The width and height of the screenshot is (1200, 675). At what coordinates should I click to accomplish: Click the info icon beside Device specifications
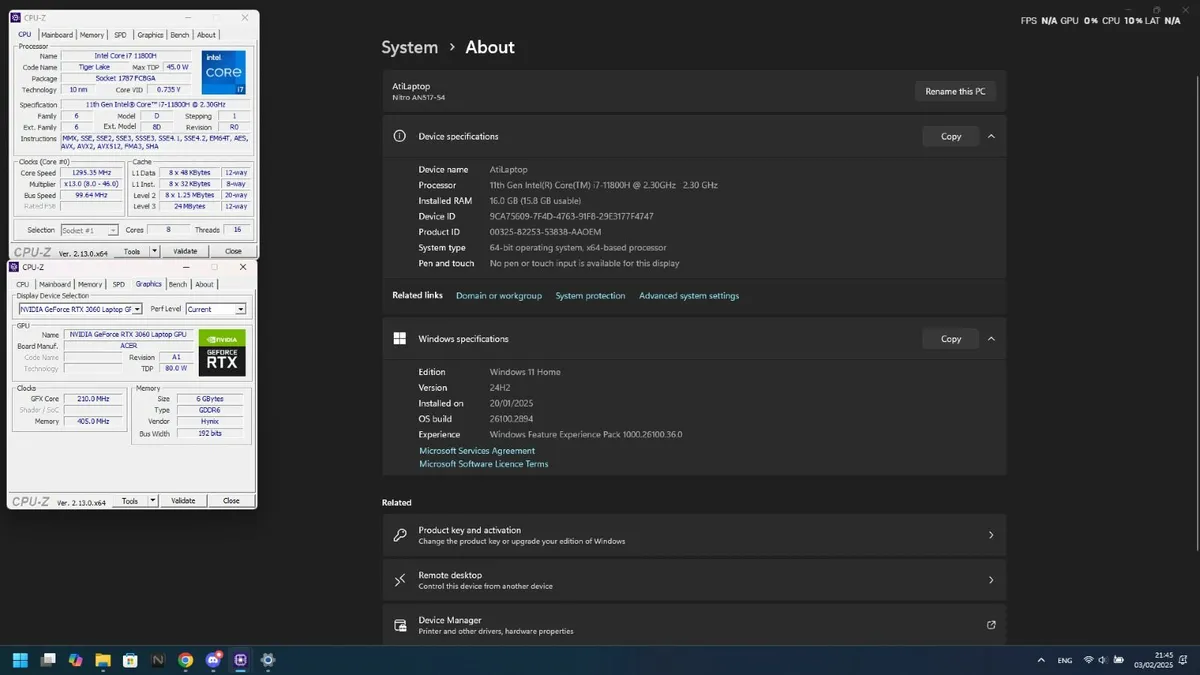point(399,136)
